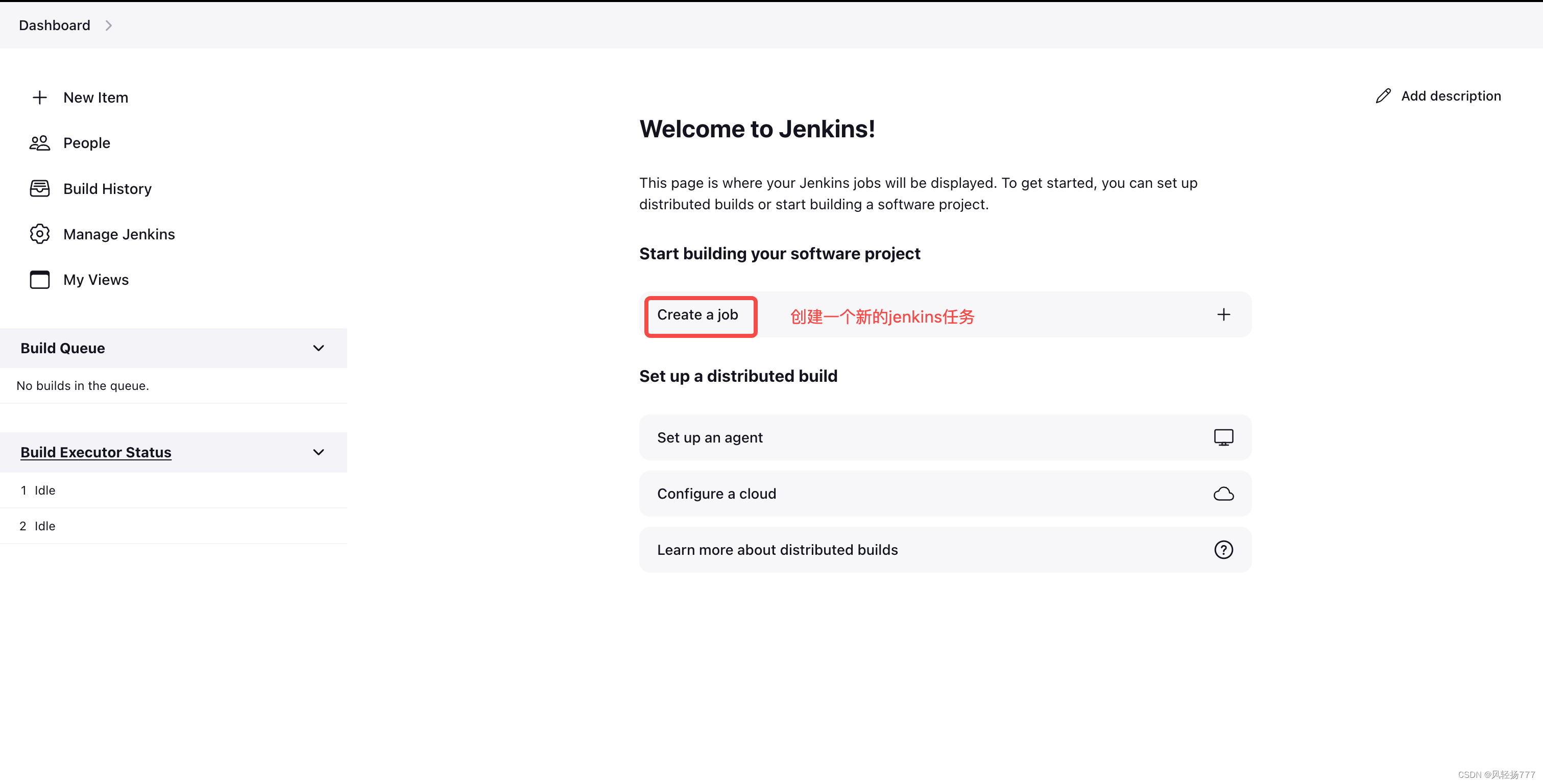Click 'No builds in the queue.' text
Viewport: 1543px width, 784px height.
tap(83, 386)
